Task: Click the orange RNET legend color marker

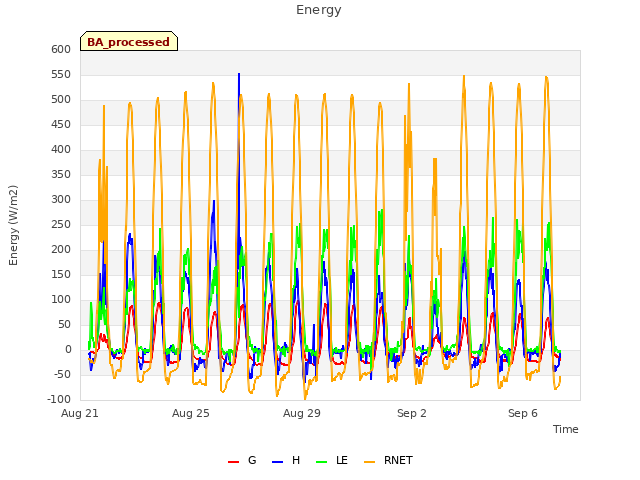Action: point(369,462)
